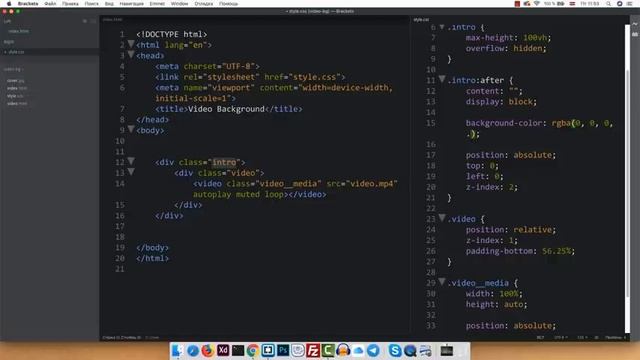Open the cloud app in the Dock
640x360 pixels.
pyautogui.click(x=358, y=350)
